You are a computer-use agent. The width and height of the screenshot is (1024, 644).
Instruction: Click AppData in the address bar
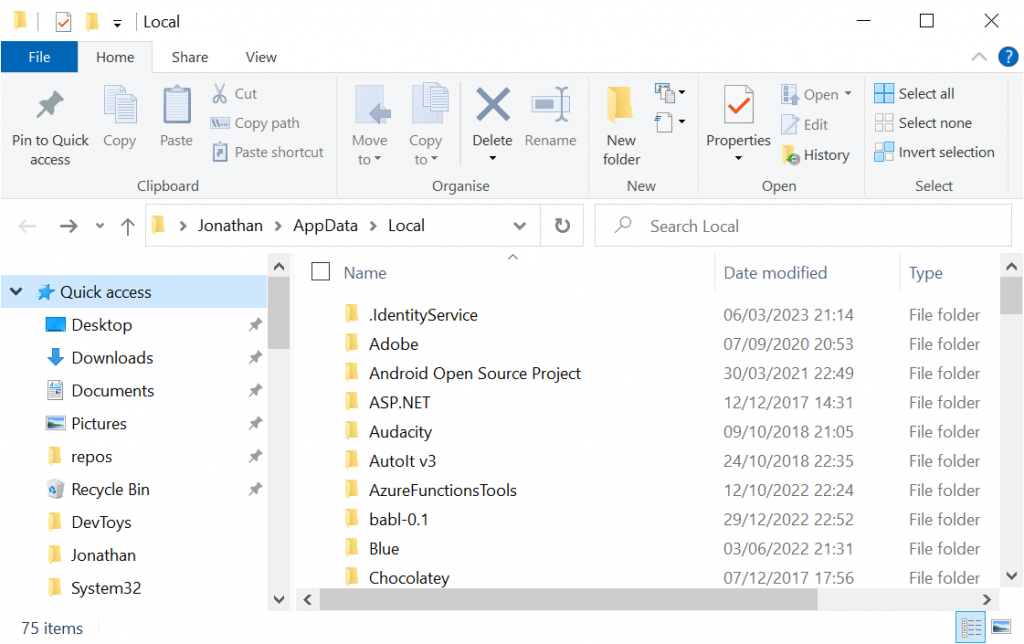(325, 225)
